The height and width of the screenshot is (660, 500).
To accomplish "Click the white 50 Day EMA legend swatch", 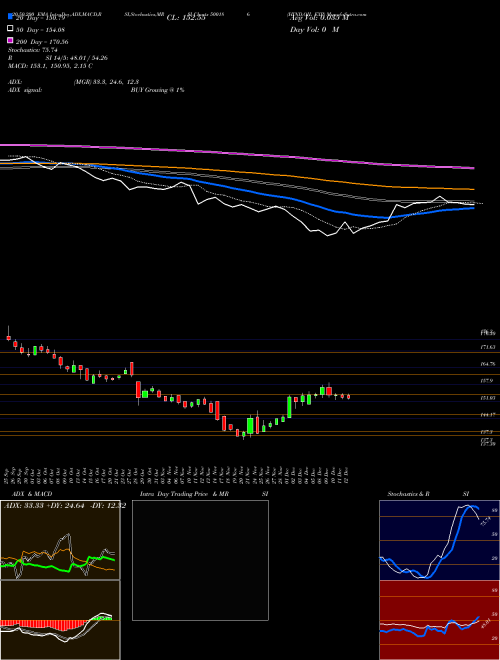I will pos(10,29).
